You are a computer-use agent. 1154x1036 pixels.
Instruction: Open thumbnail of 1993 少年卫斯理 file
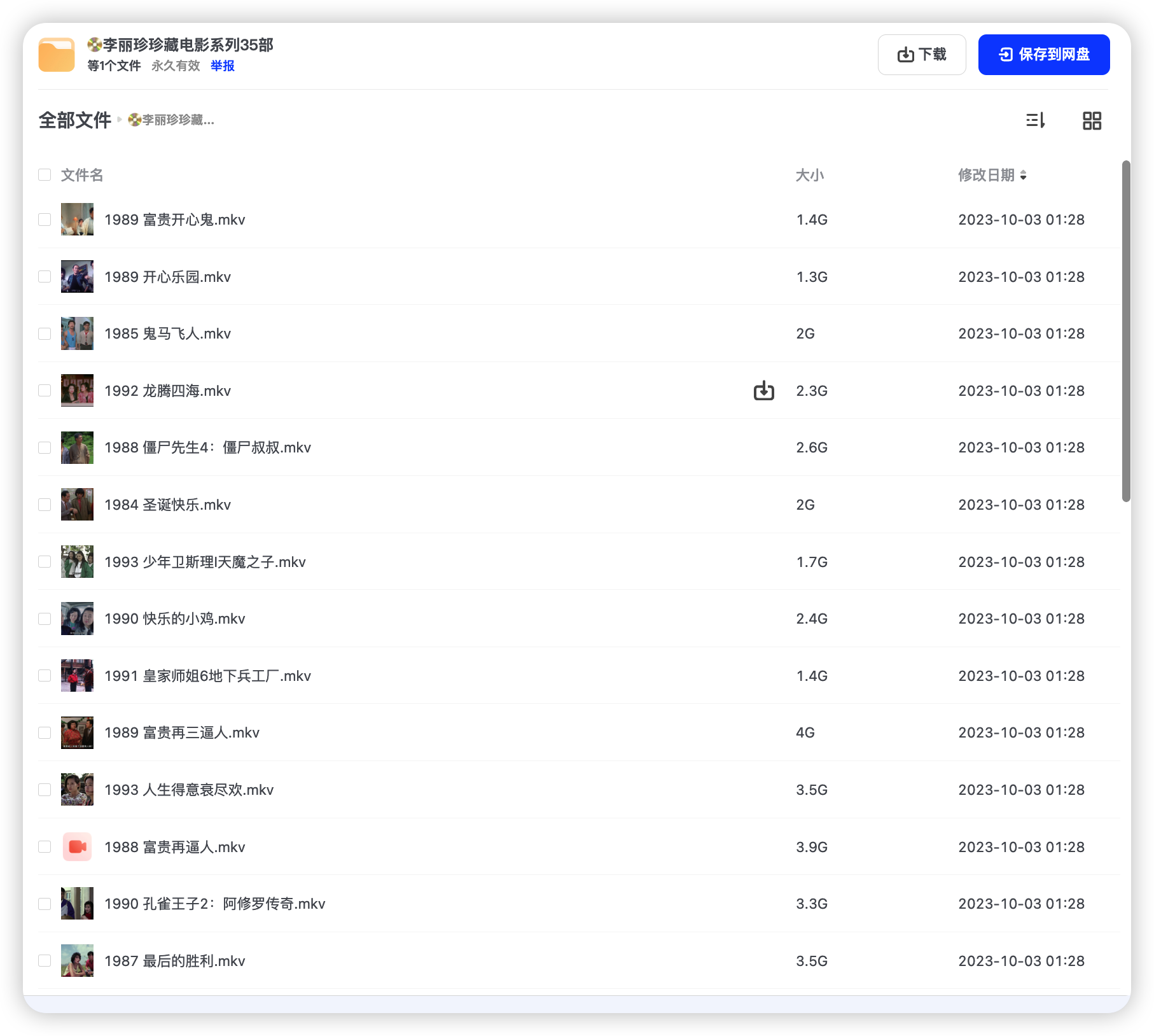point(77,561)
